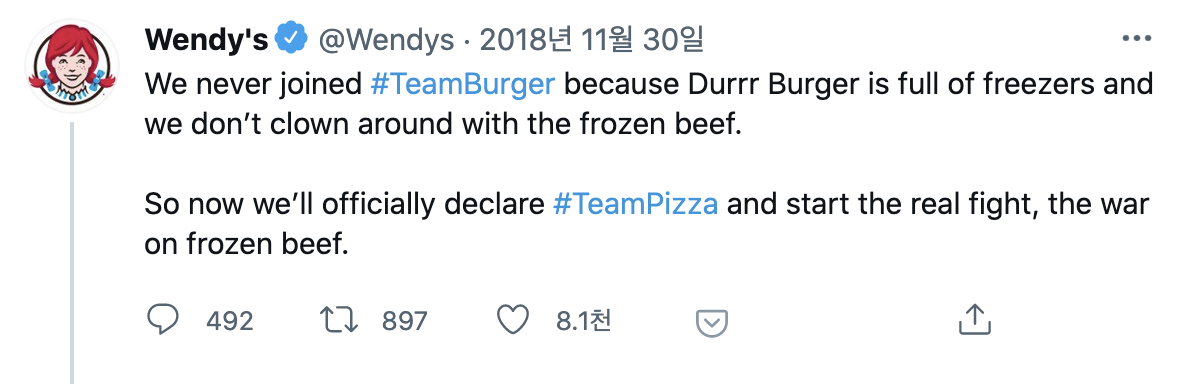Click the reply speech bubble icon
Image resolution: width=1184 pixels, height=384 pixels.
click(162, 321)
